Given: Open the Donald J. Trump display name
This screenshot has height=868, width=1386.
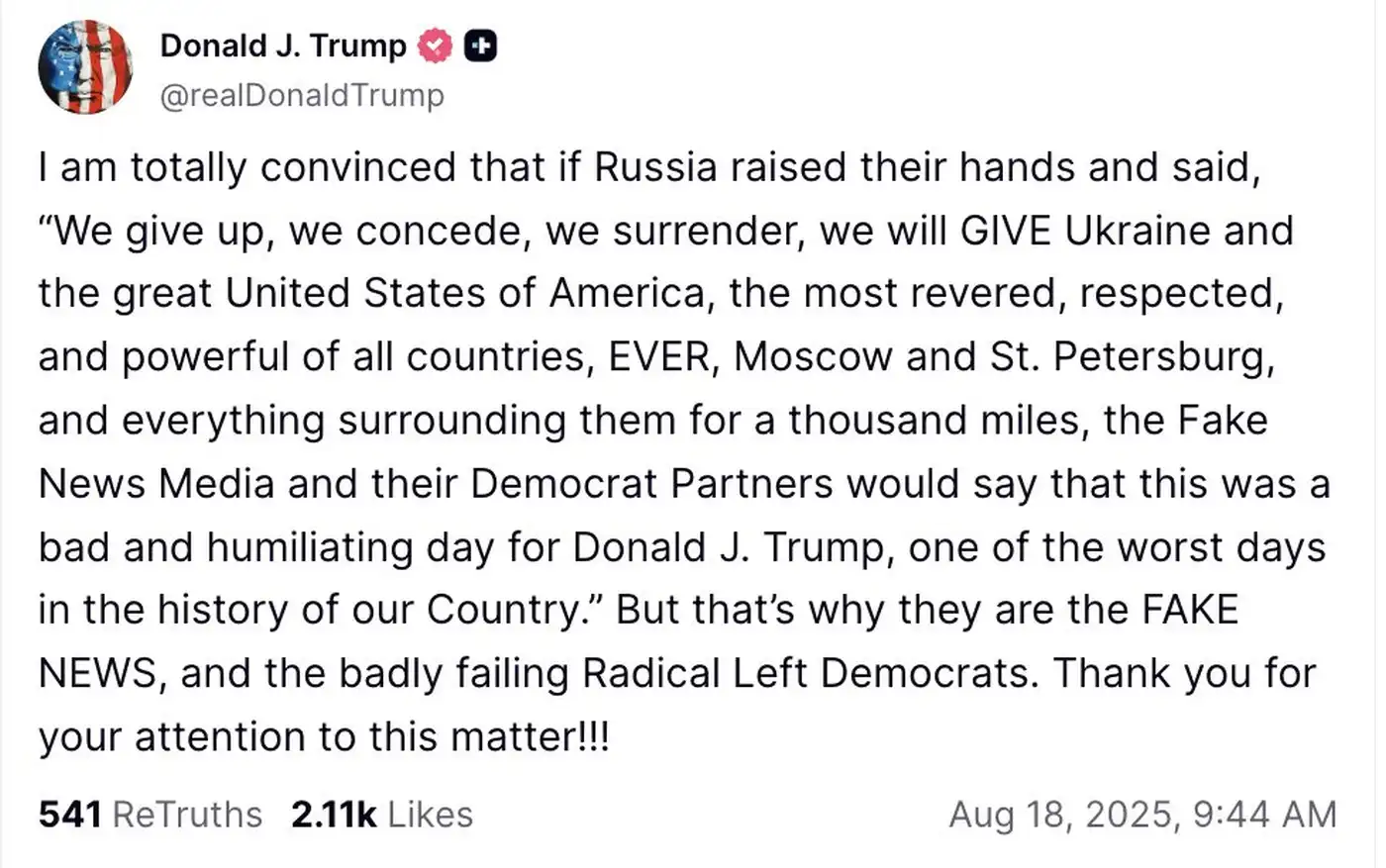Looking at the screenshot, I should (283, 46).
